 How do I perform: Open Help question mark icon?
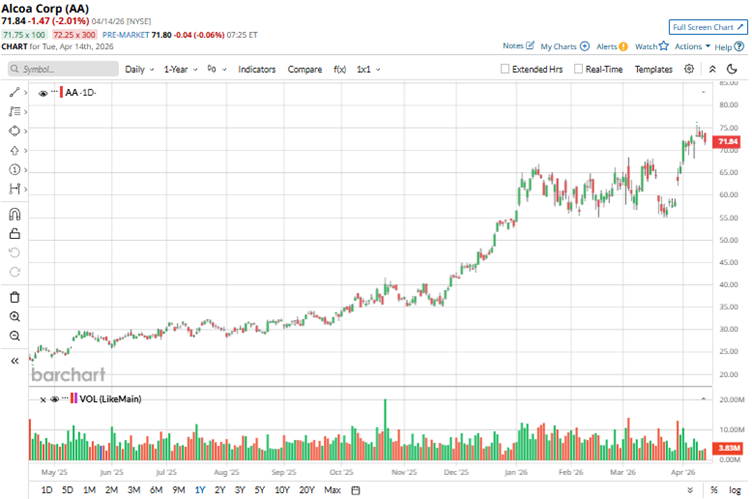pos(739,47)
